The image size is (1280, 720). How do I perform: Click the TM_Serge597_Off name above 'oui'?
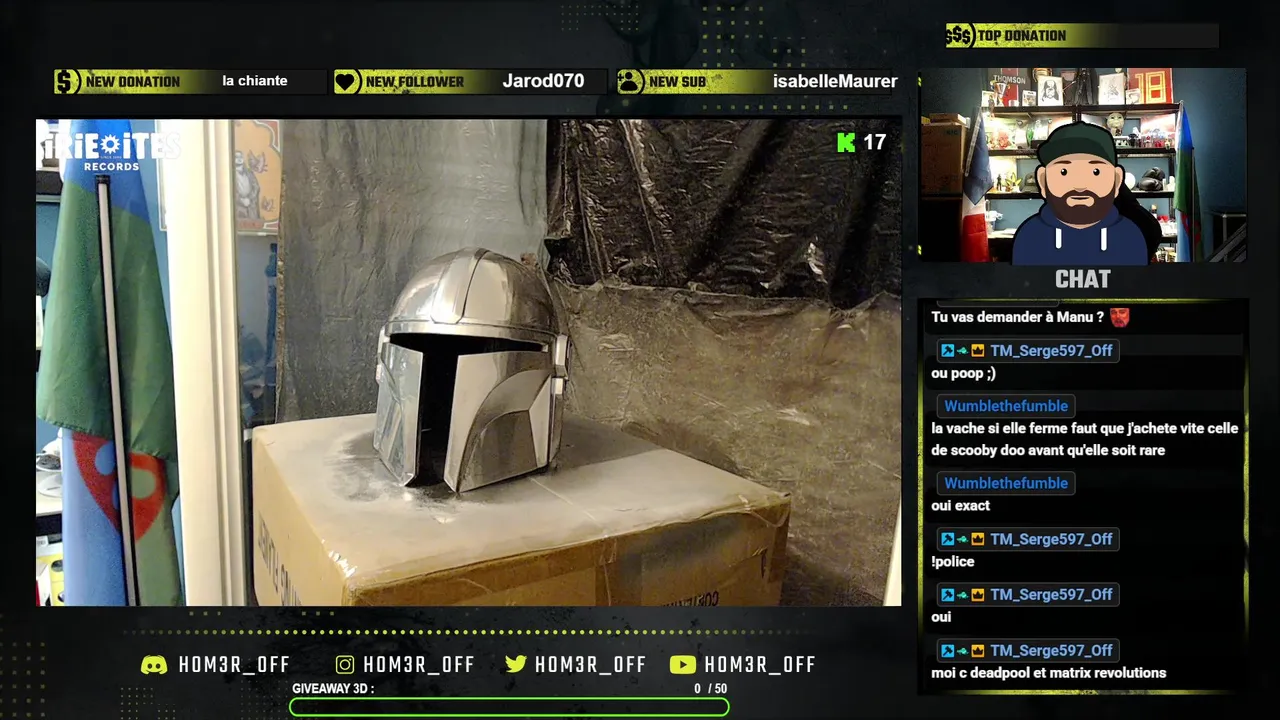[x=1051, y=594]
